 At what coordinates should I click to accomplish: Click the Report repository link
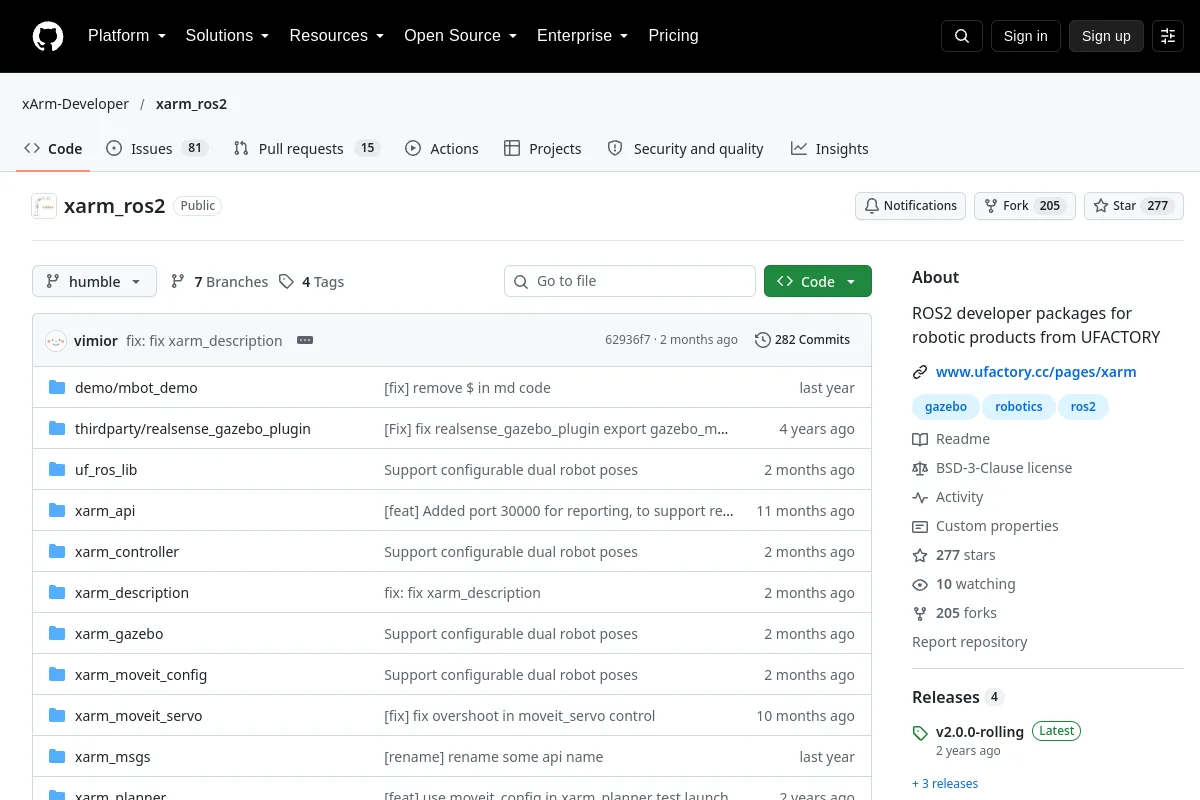pyautogui.click(x=970, y=642)
